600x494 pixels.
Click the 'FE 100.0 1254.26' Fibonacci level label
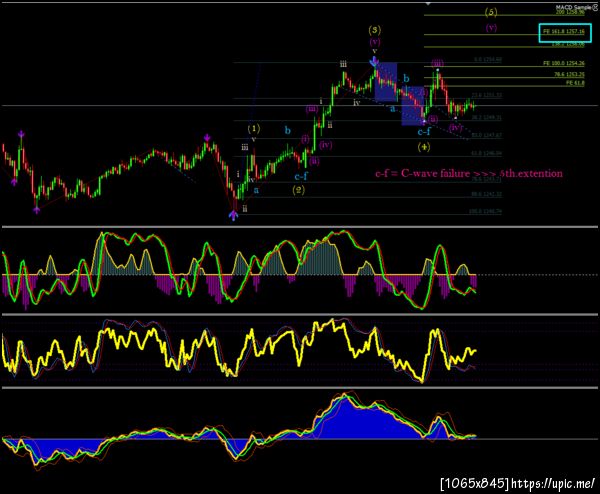pos(564,63)
